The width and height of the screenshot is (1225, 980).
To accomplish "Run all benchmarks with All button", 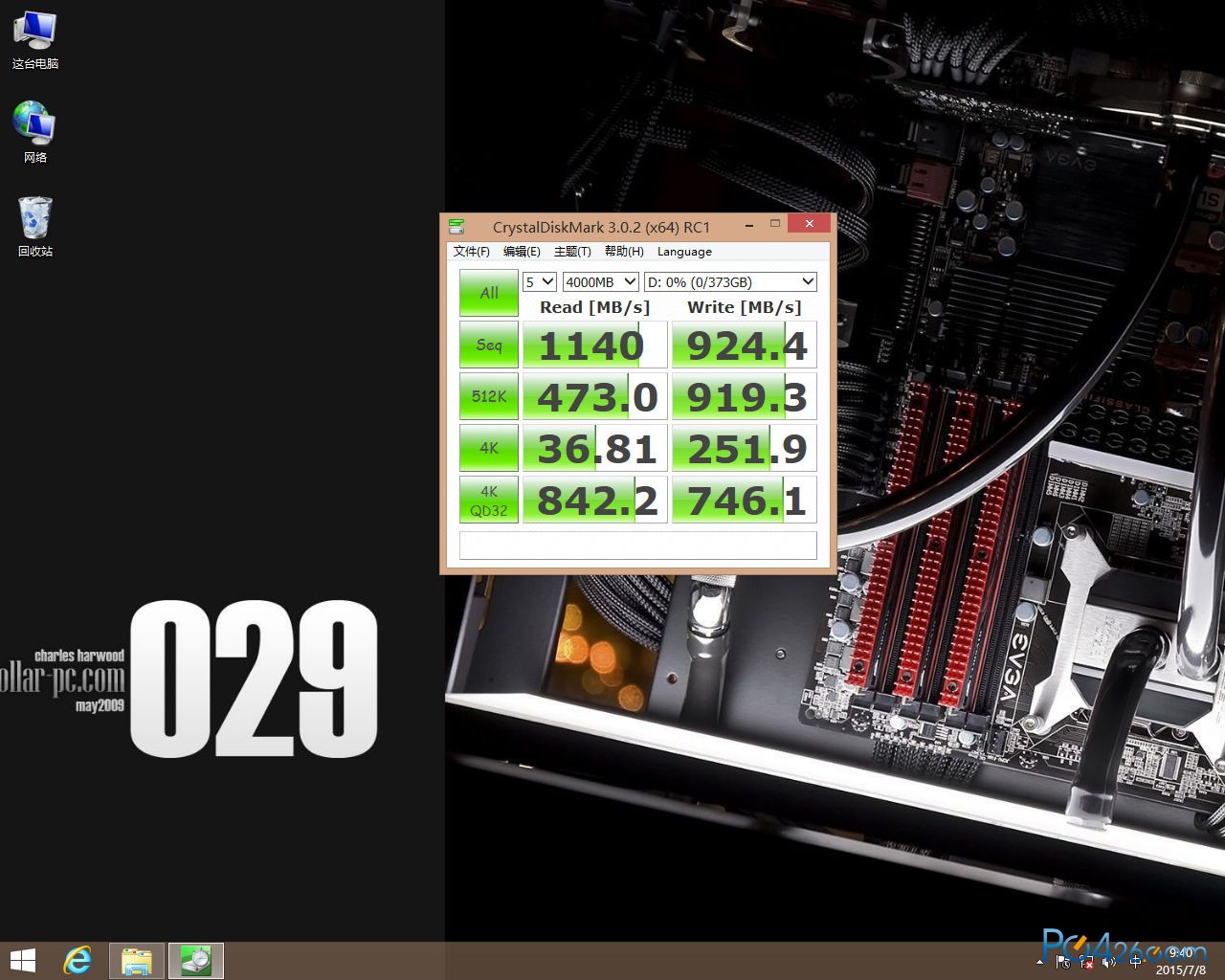I will (489, 293).
